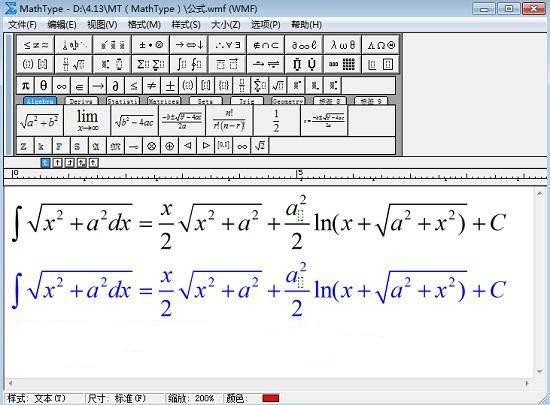Insert the pi symbol from small bar
The height and width of the screenshot is (405, 550).
[x=25, y=86]
